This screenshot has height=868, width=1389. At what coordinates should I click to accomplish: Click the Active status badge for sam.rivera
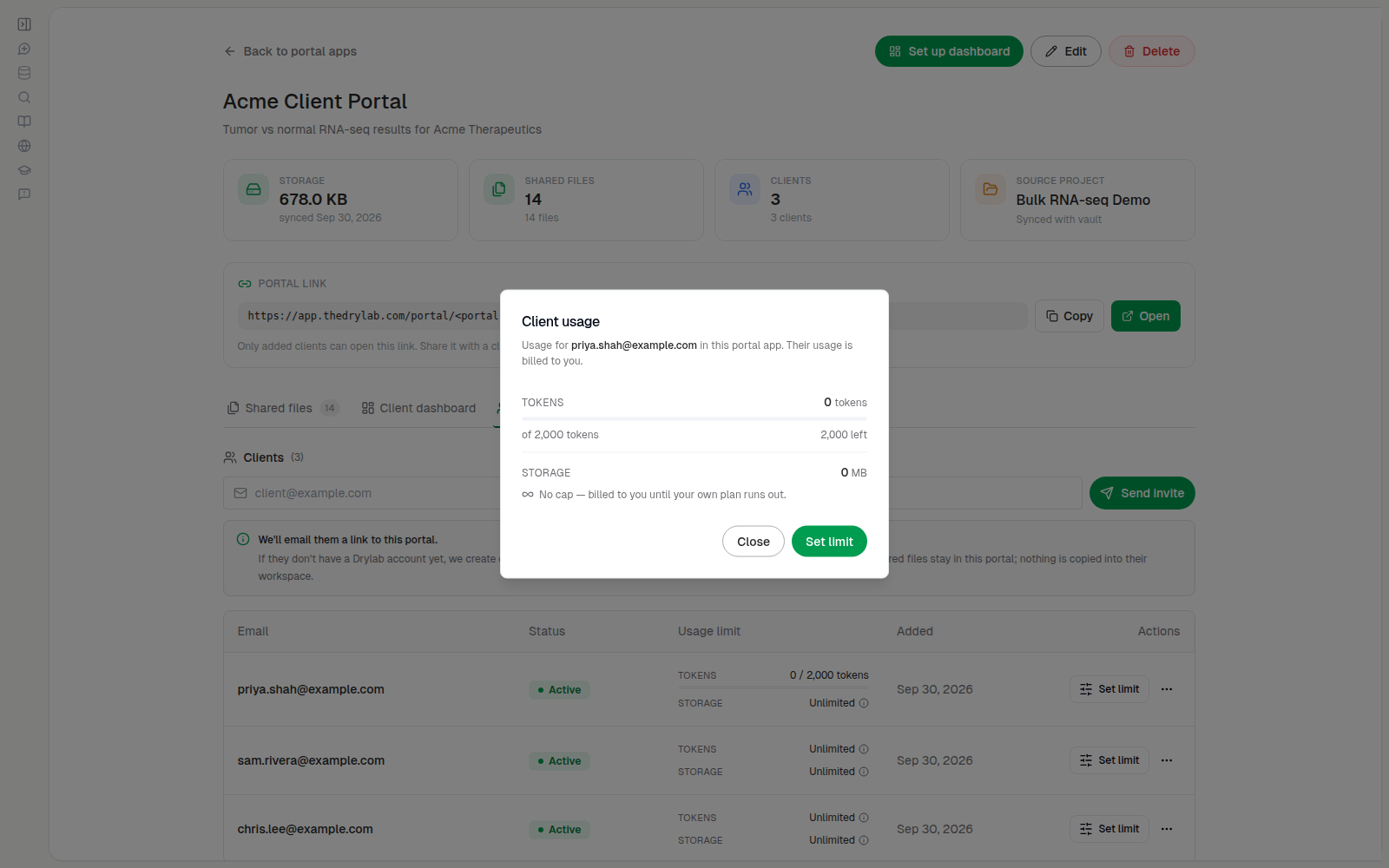560,761
